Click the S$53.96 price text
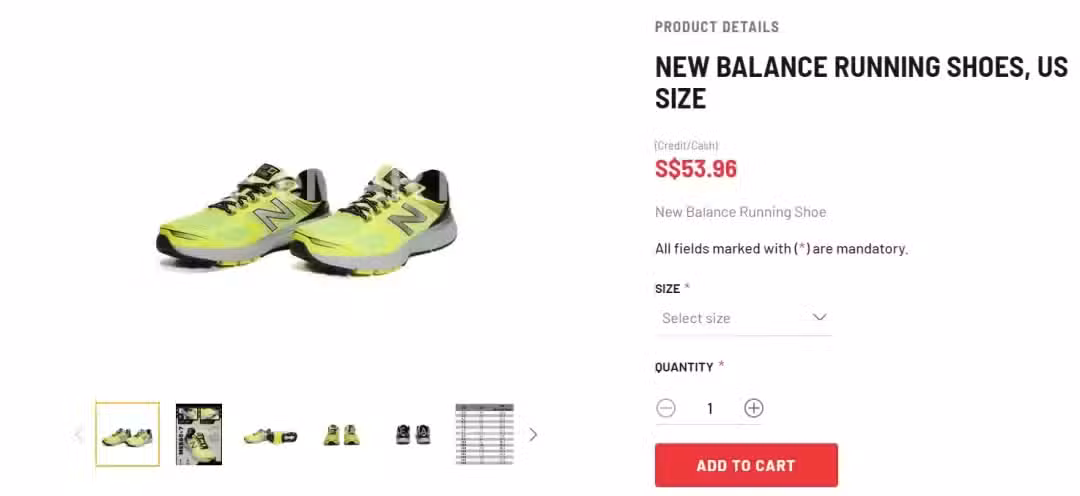The width and height of the screenshot is (1080, 496). point(696,169)
